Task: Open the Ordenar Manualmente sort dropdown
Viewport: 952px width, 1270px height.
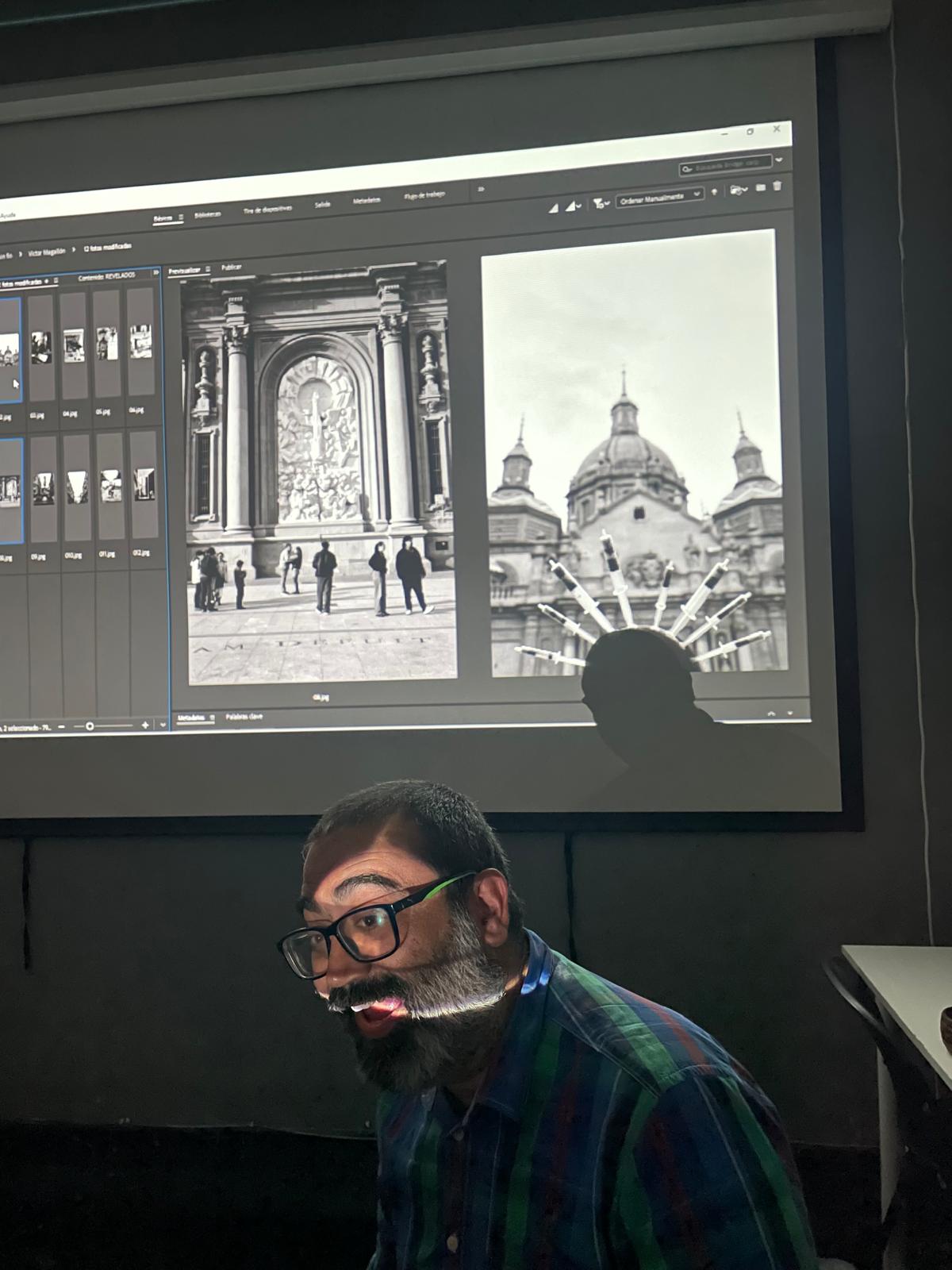Action: click(x=659, y=196)
